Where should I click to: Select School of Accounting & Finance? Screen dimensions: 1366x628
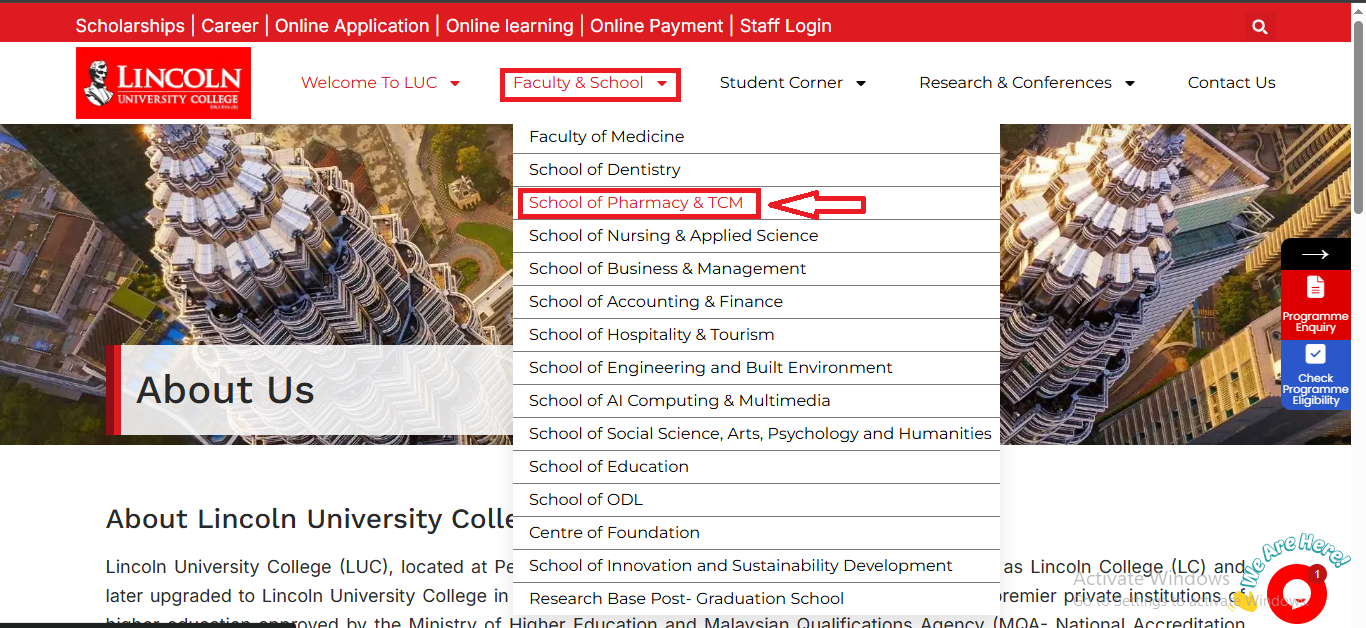756,302
